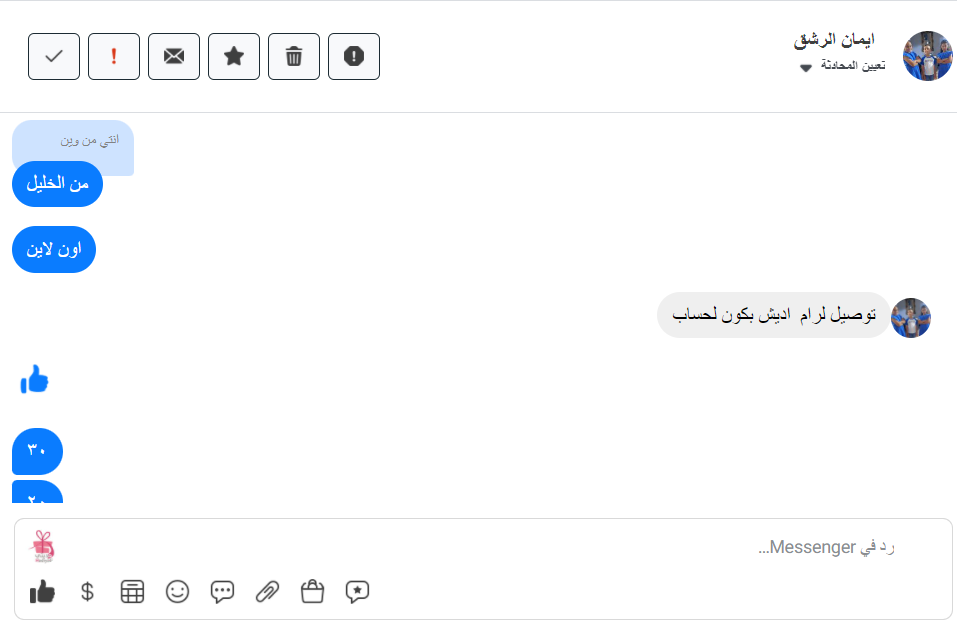
Task: Send a thumbs-up like from composer
Action: pyautogui.click(x=42, y=592)
